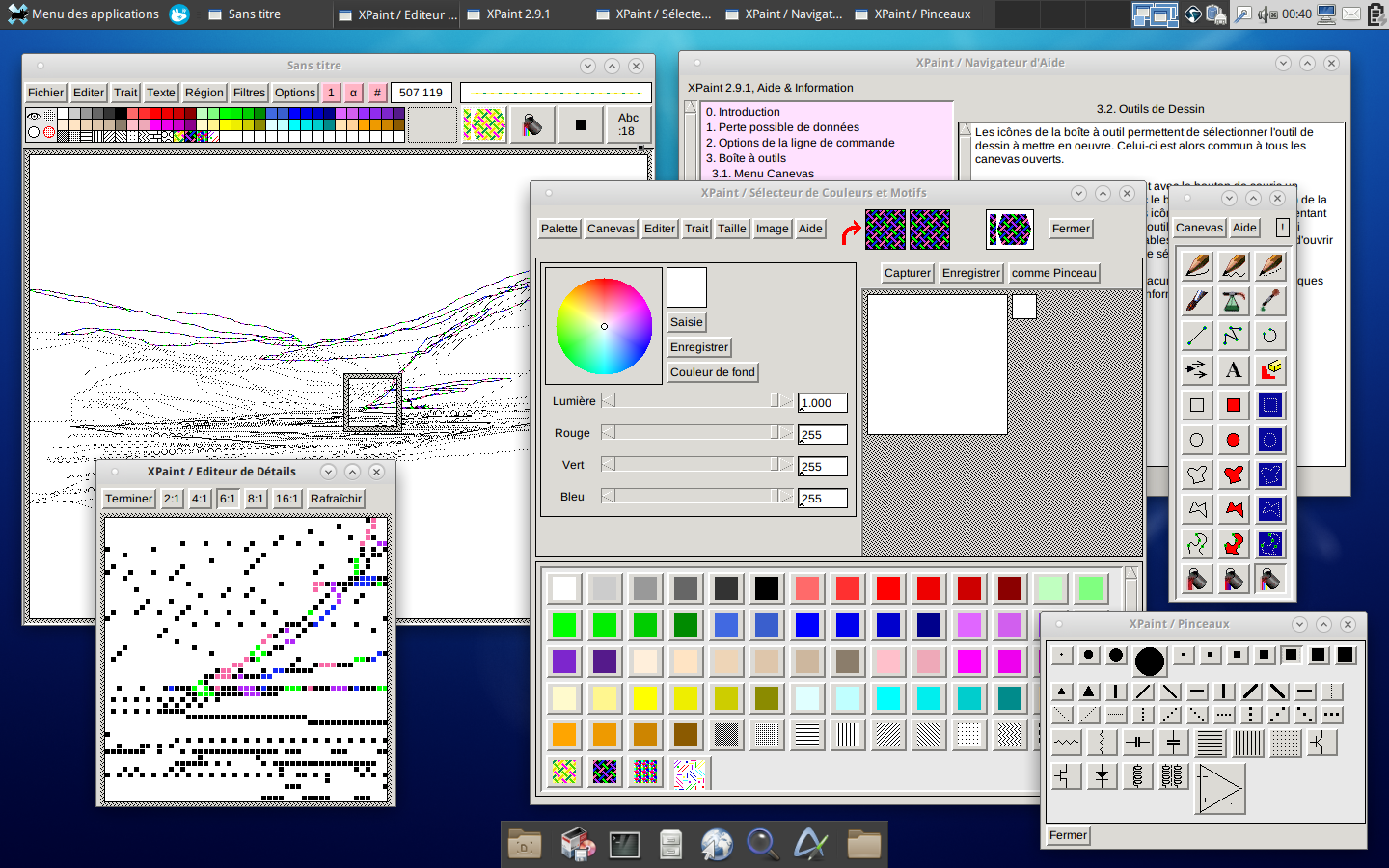Click the exclamation mark button in toolbox

[1282, 228]
